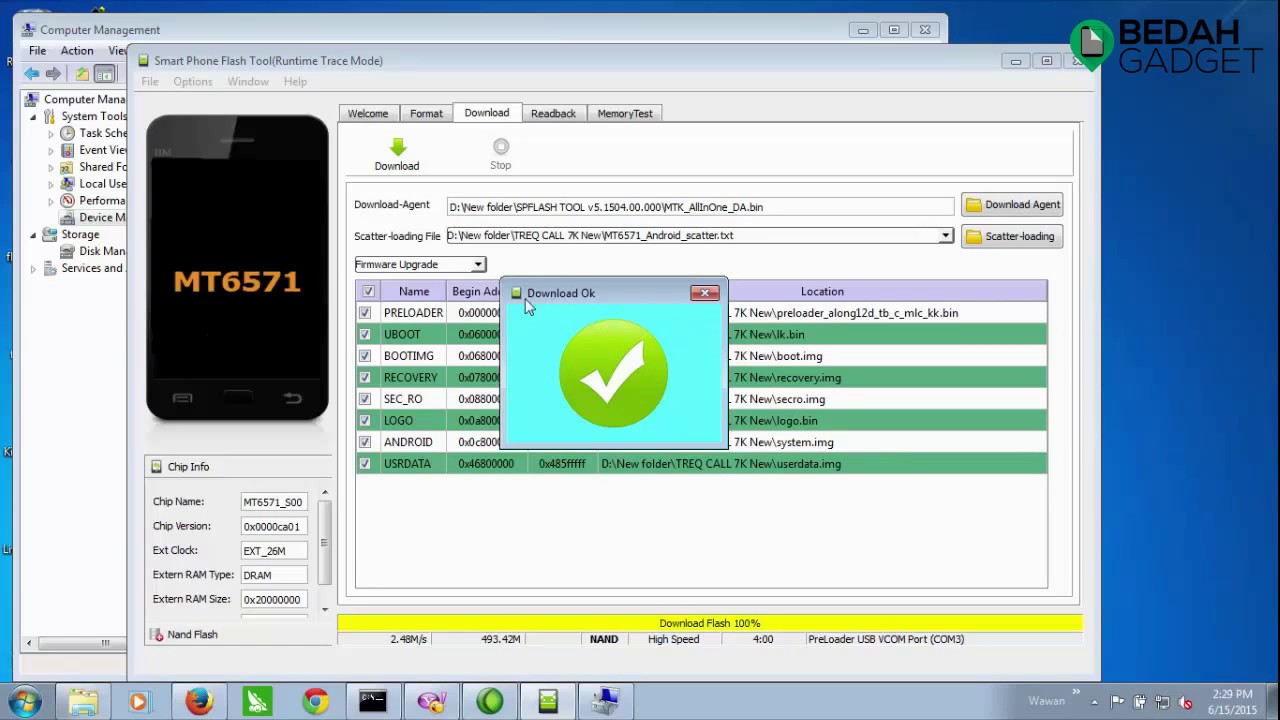Expand the Task Scheduler node arrow
This screenshot has width=1280, height=720.
tap(51, 133)
